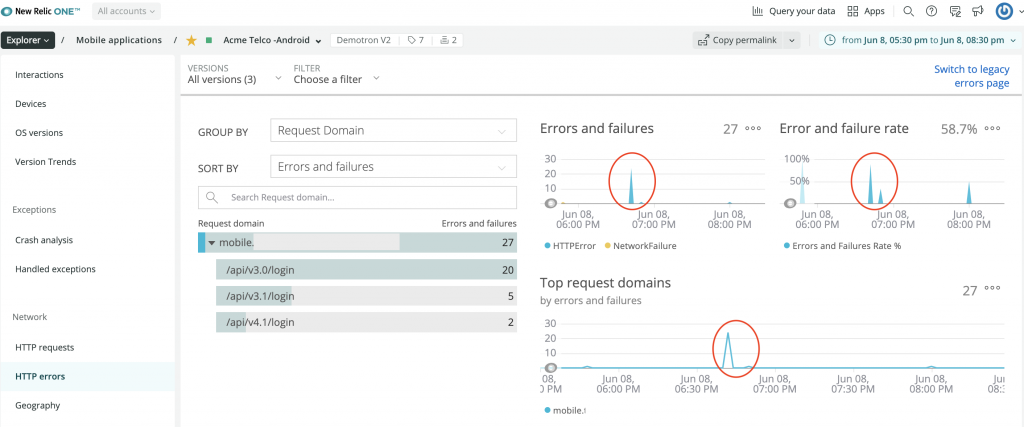Click Switch to legacy errors page link
1024x427 pixels.
(x=972, y=76)
